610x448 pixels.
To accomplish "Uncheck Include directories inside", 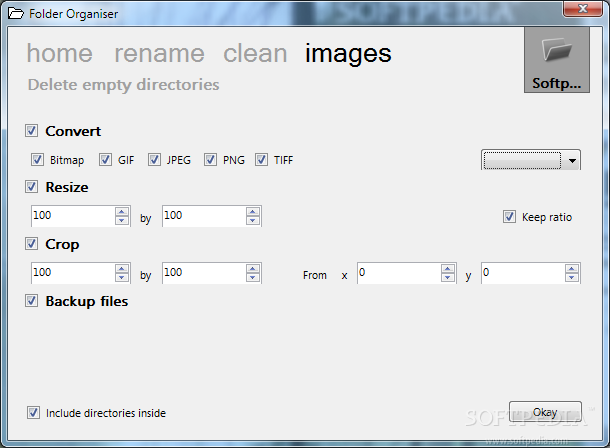I will tap(33, 413).
